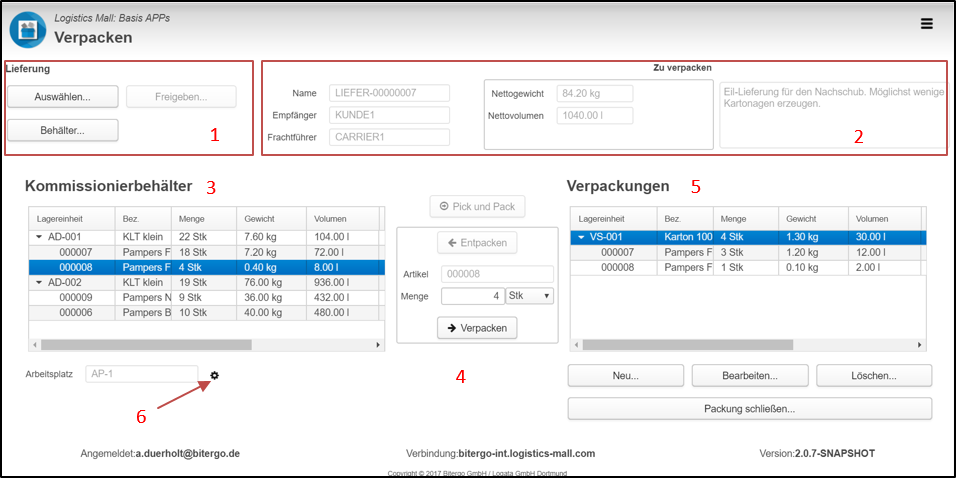
Task: Click the Pick und Pack button
Action: point(477,207)
